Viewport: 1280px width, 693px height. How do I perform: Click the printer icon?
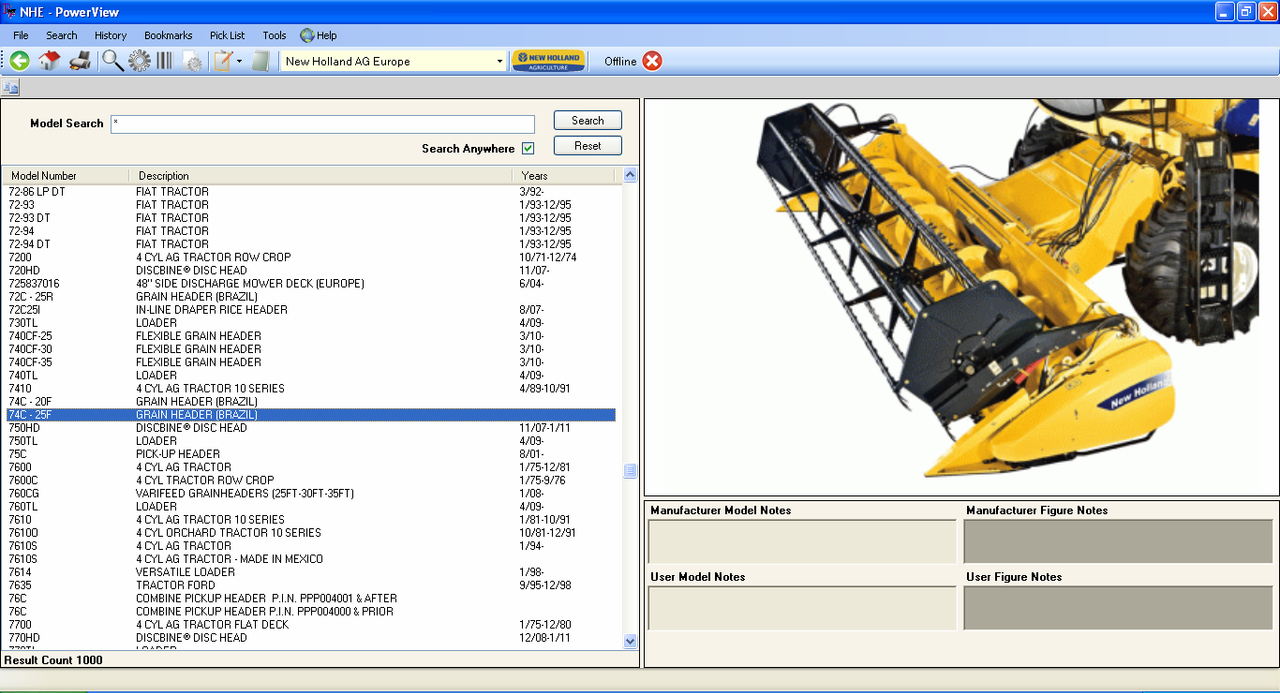80,61
